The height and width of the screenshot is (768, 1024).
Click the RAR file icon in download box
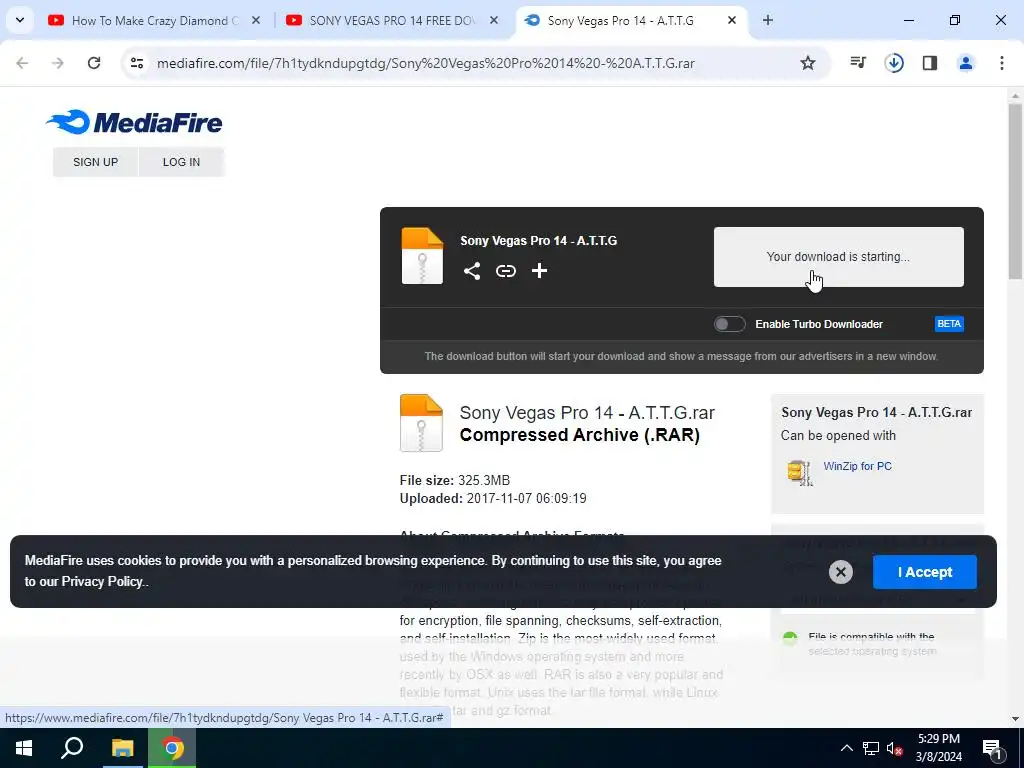pos(422,256)
